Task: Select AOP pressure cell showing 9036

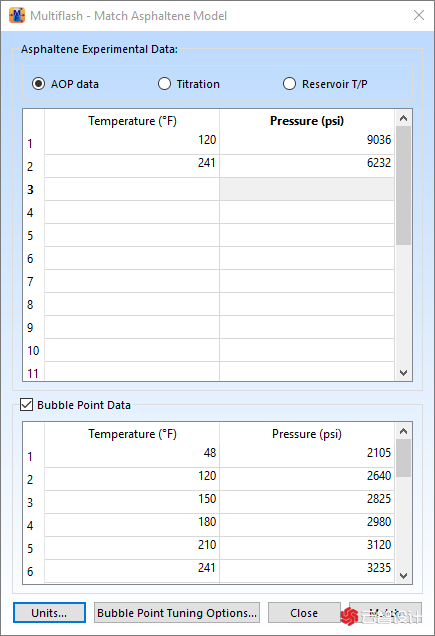Action: pyautogui.click(x=307, y=142)
